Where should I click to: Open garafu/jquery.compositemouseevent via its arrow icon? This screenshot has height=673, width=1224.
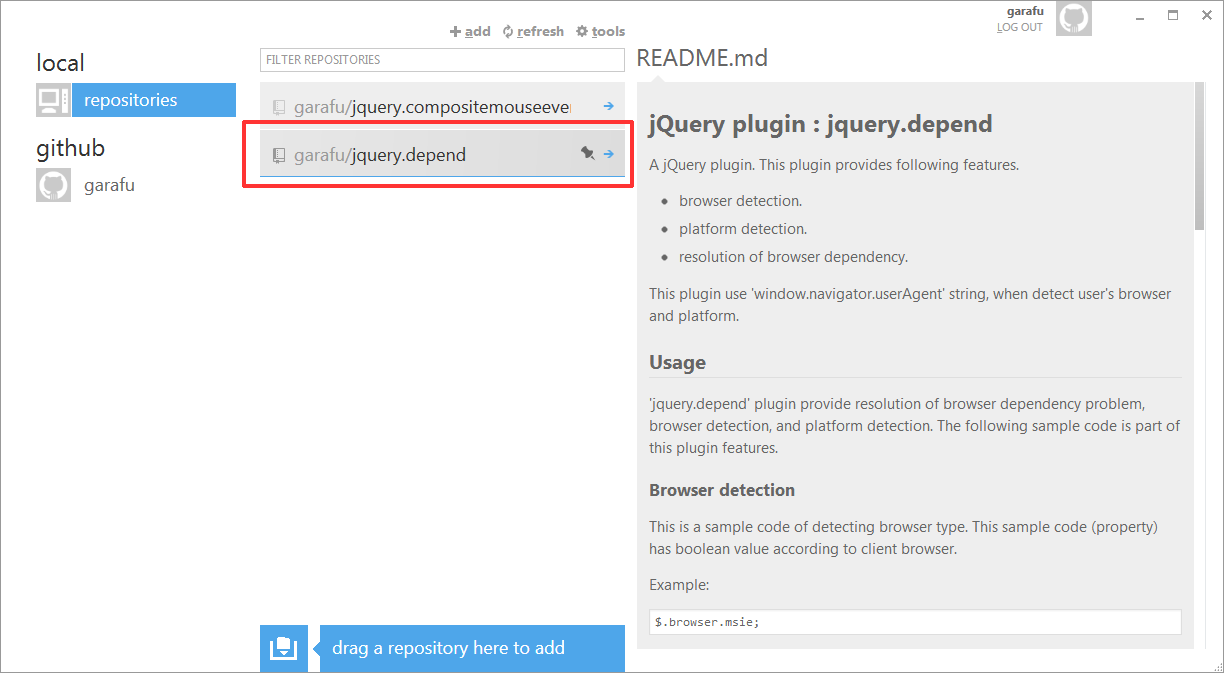(x=610, y=105)
